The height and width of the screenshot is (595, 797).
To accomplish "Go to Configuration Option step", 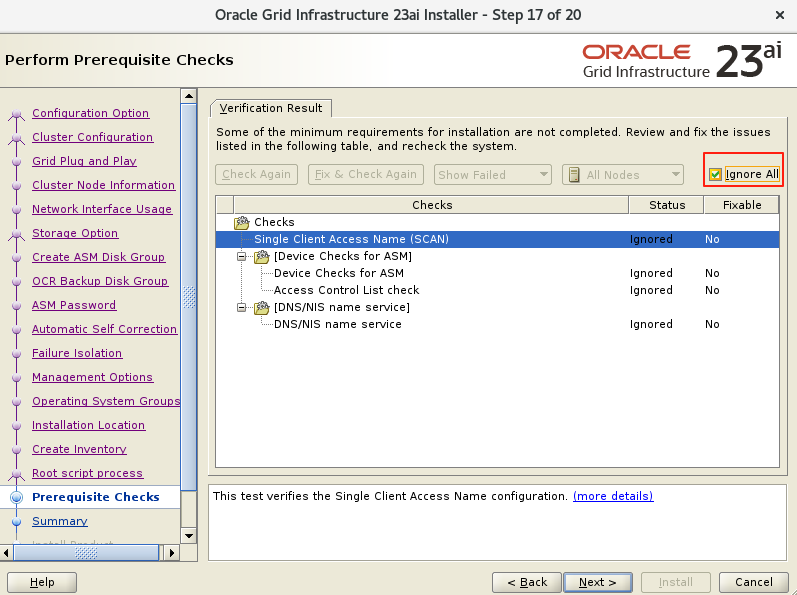I will click(90, 113).
